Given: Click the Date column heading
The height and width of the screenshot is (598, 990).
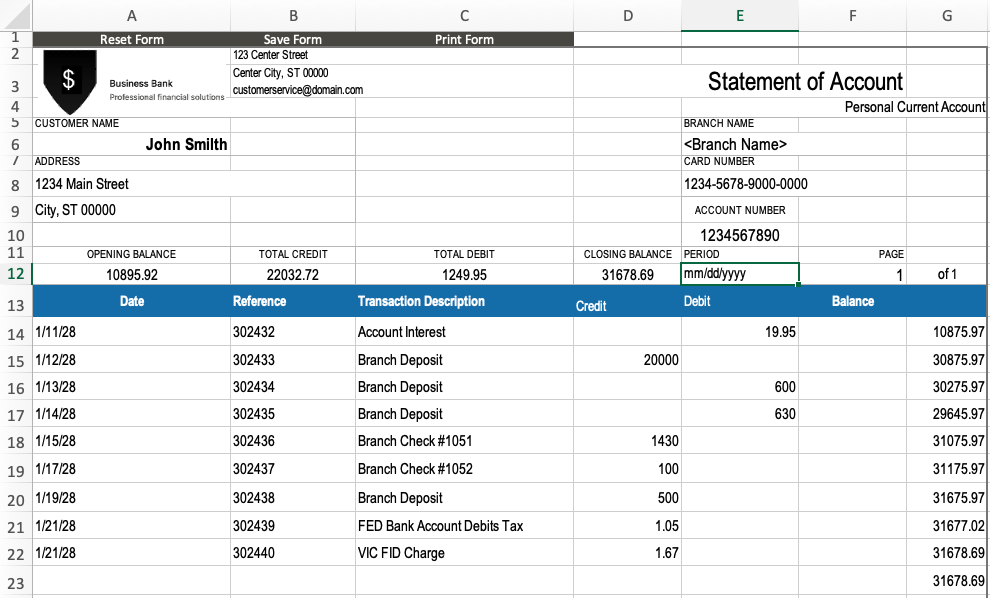Looking at the screenshot, I should pos(132,301).
